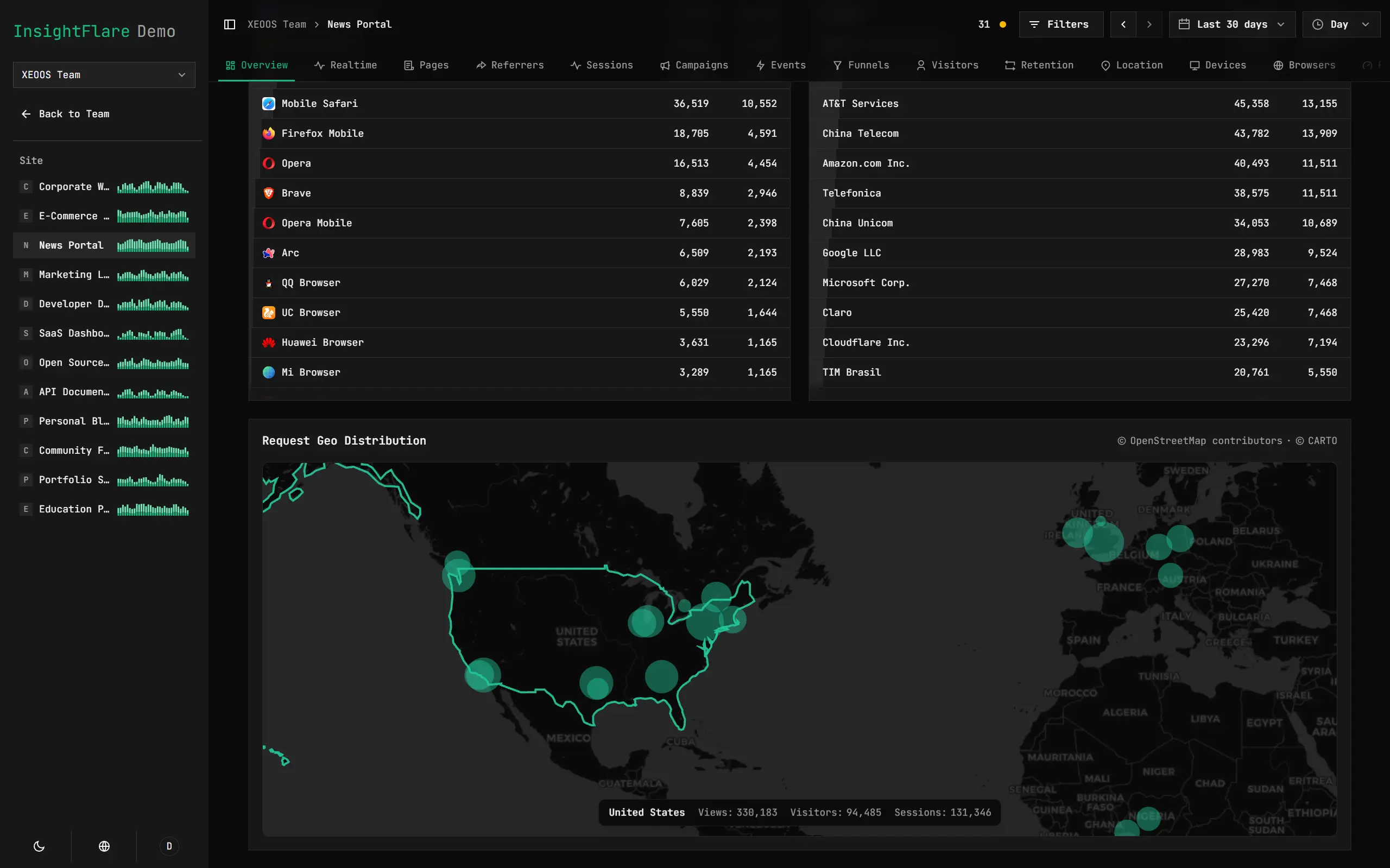Click the Open Source site letter badge

point(26,362)
